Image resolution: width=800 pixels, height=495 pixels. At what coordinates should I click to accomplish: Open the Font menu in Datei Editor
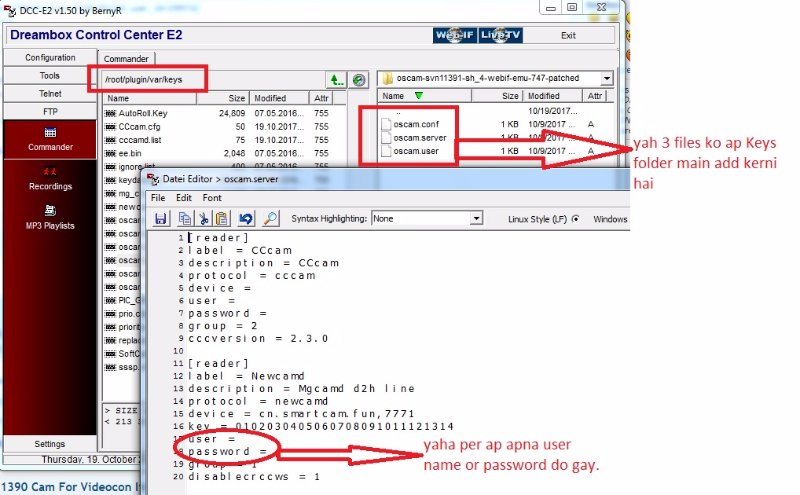(x=212, y=198)
